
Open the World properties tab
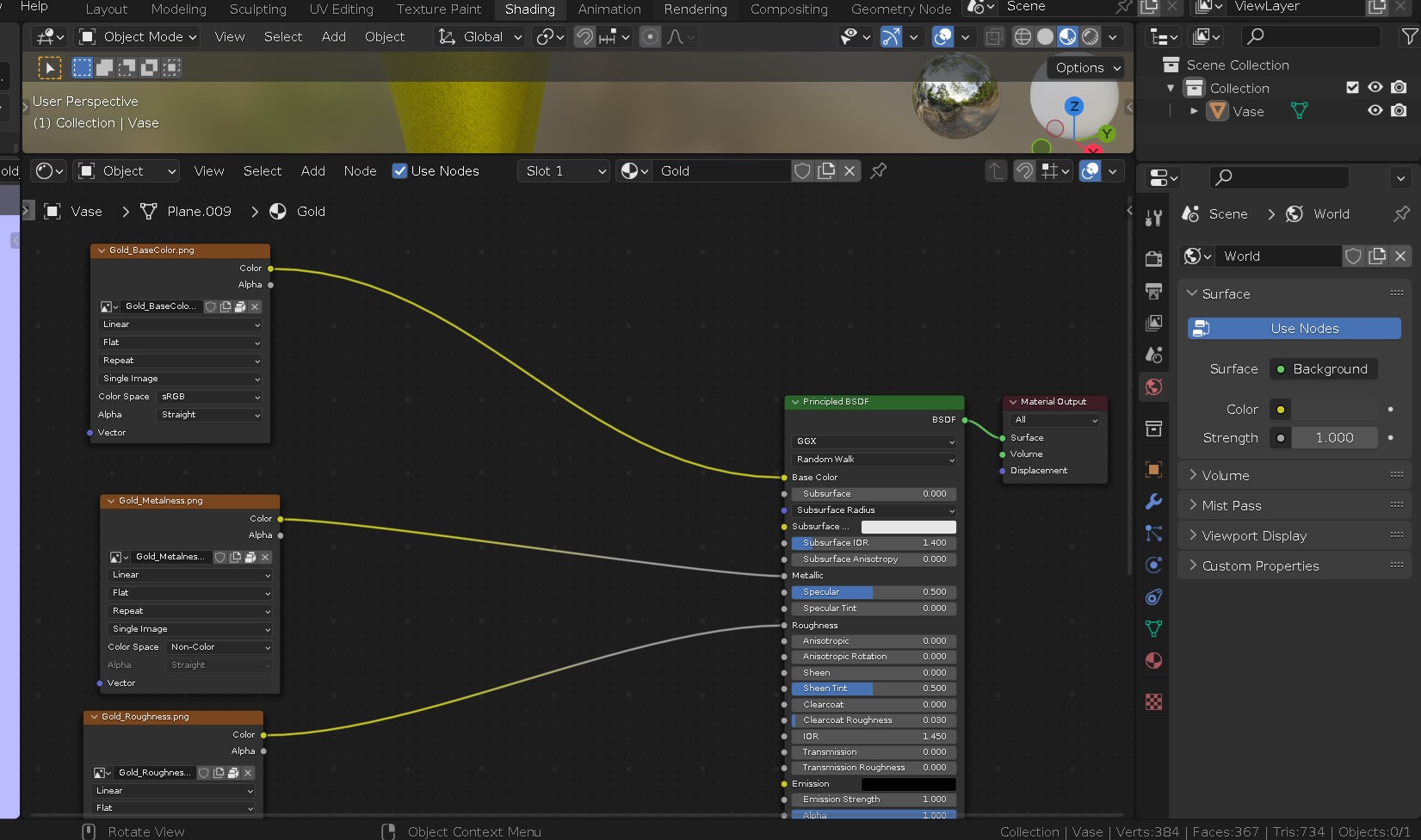[1154, 387]
